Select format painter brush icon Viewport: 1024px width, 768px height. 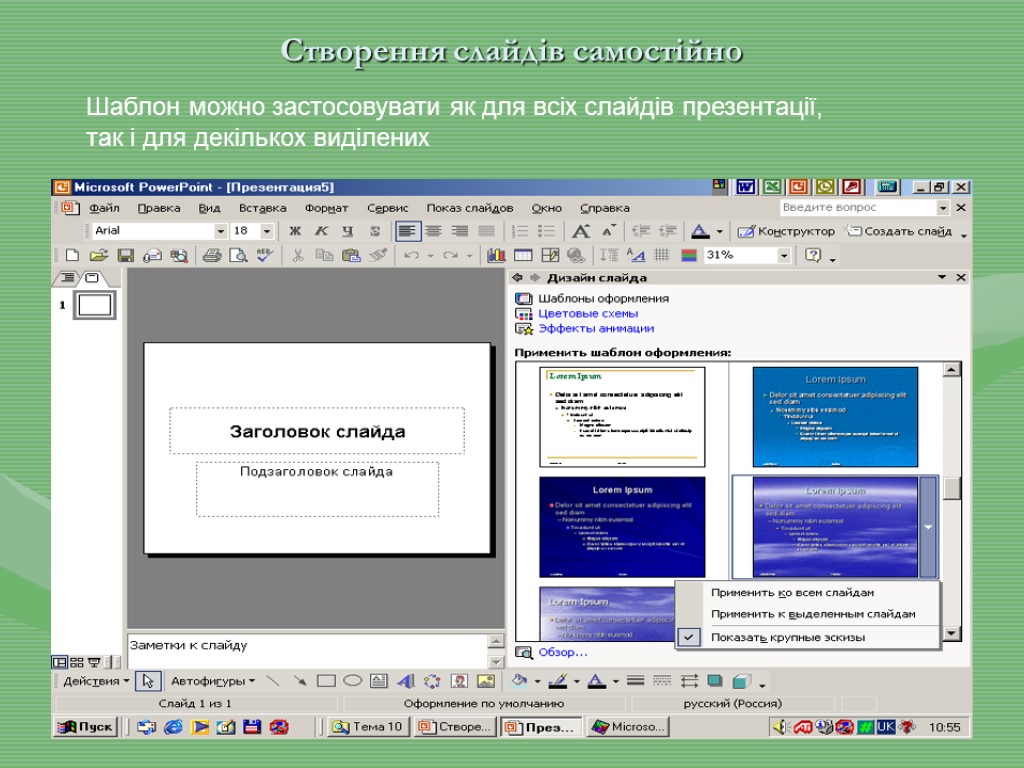tap(377, 255)
